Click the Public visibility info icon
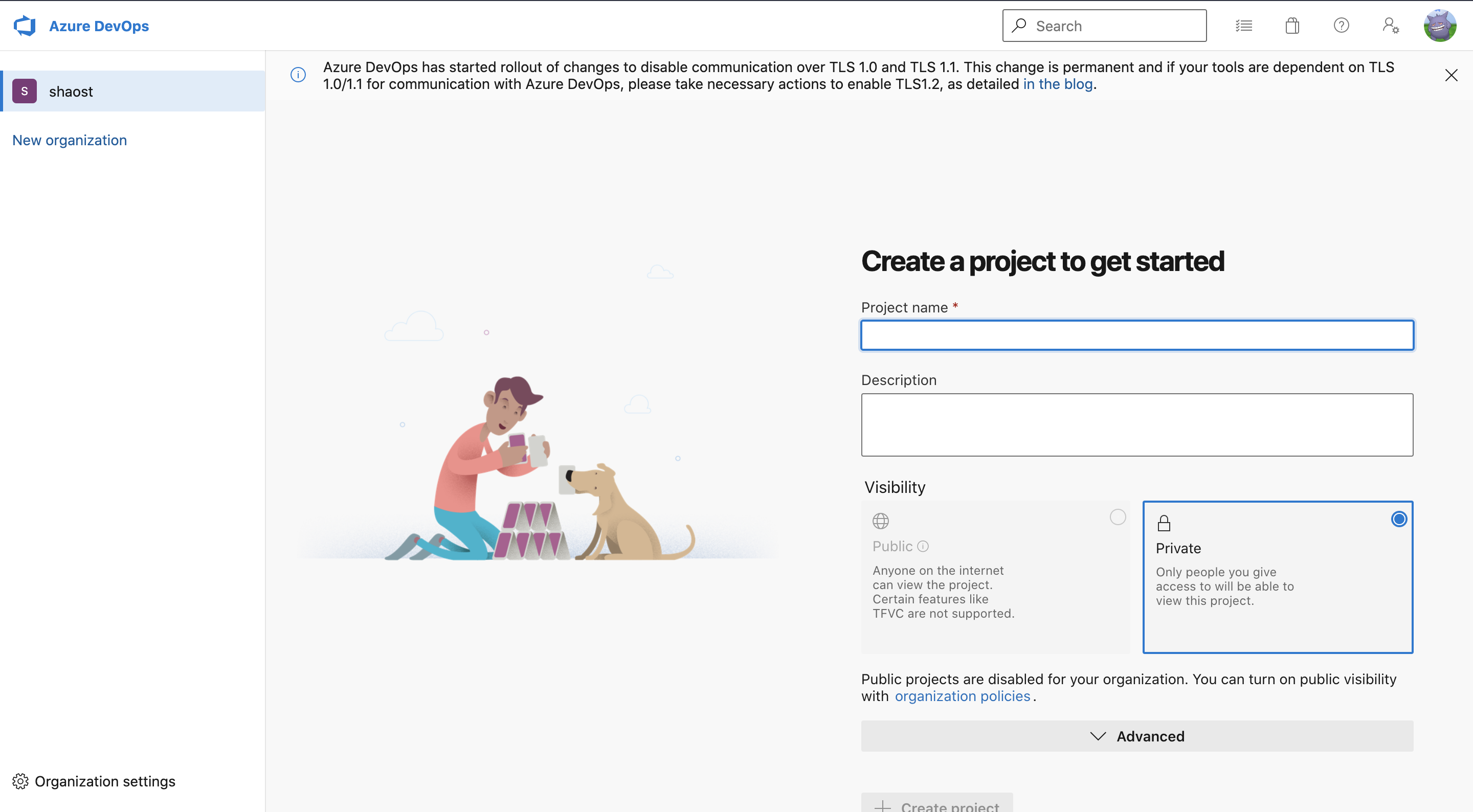This screenshot has height=812, width=1473. 923,546
